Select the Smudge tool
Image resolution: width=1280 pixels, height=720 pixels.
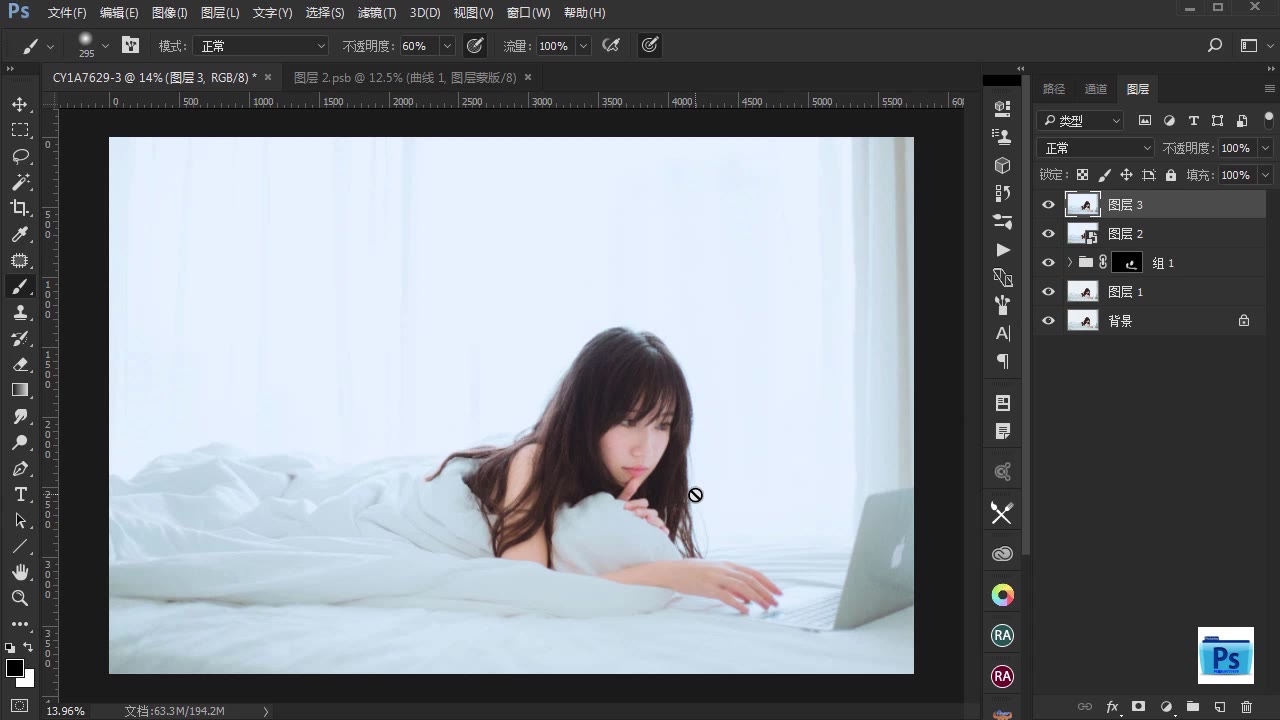[20, 416]
